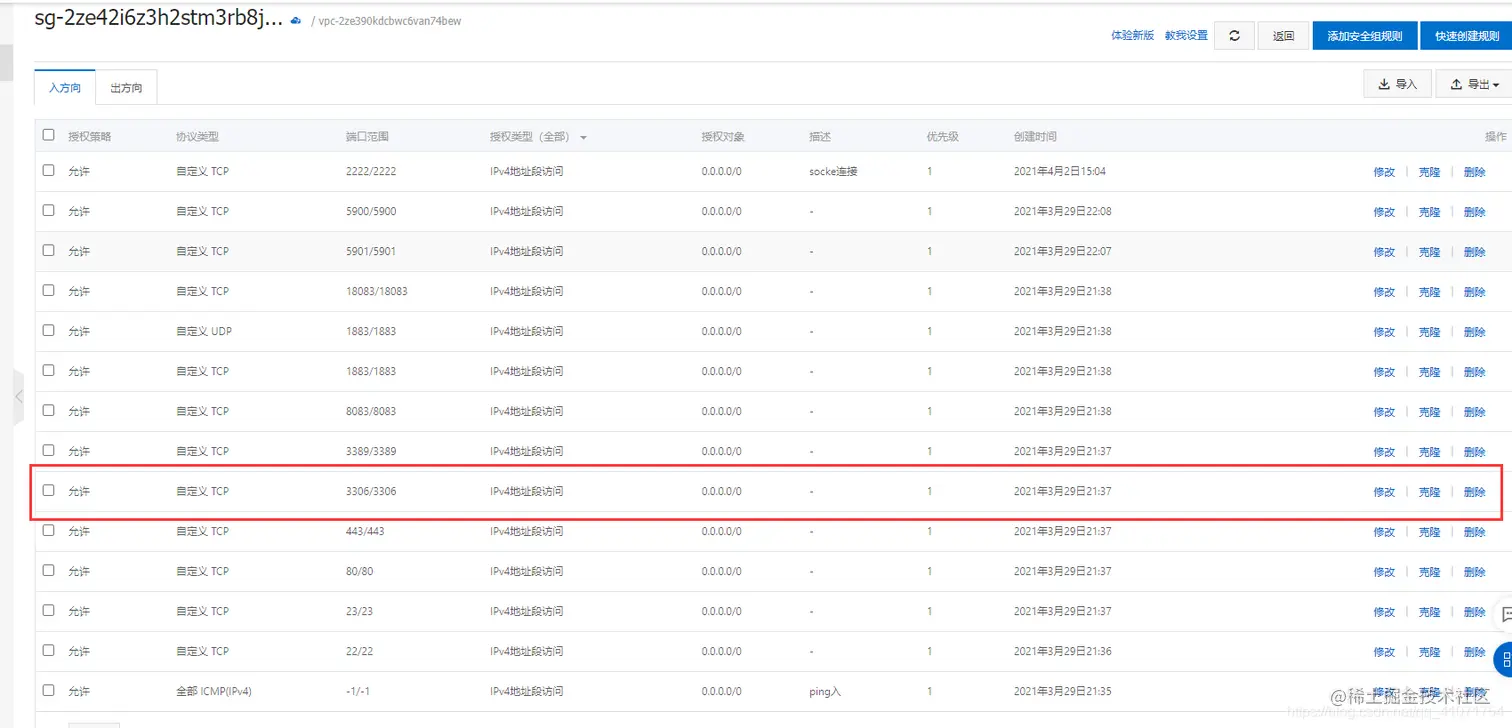Check the box for the ICMP -1/-1 rule
Screen dimensions: 1512x728
(x=48, y=690)
